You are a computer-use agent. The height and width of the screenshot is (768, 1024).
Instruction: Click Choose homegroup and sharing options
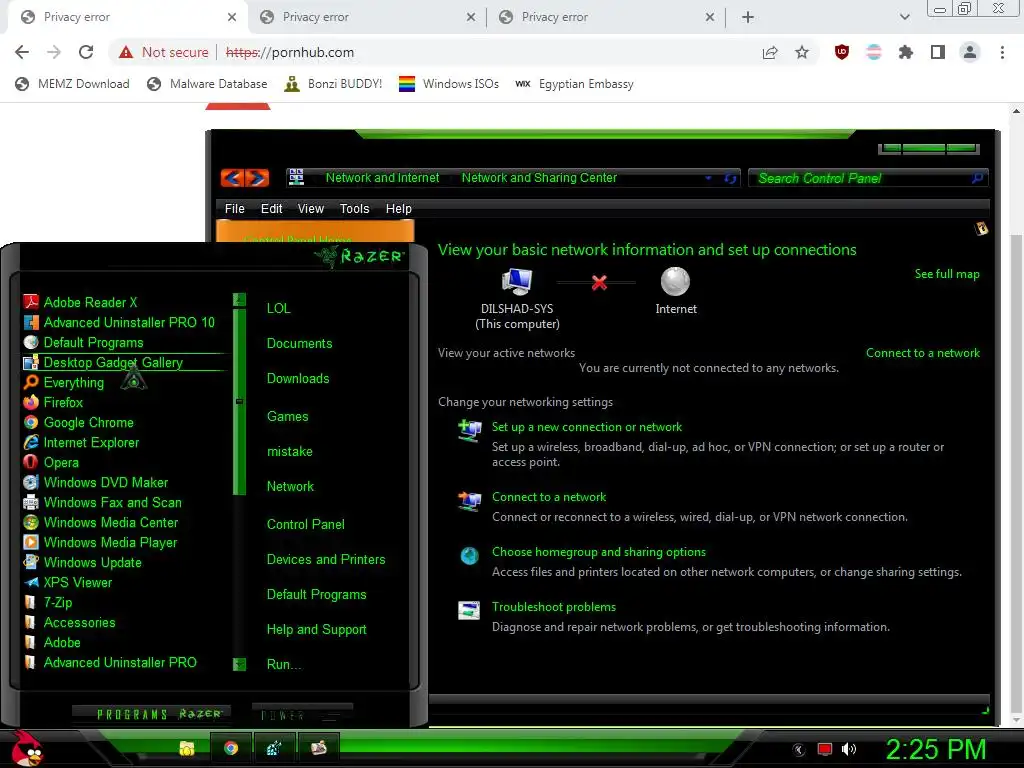tap(599, 552)
